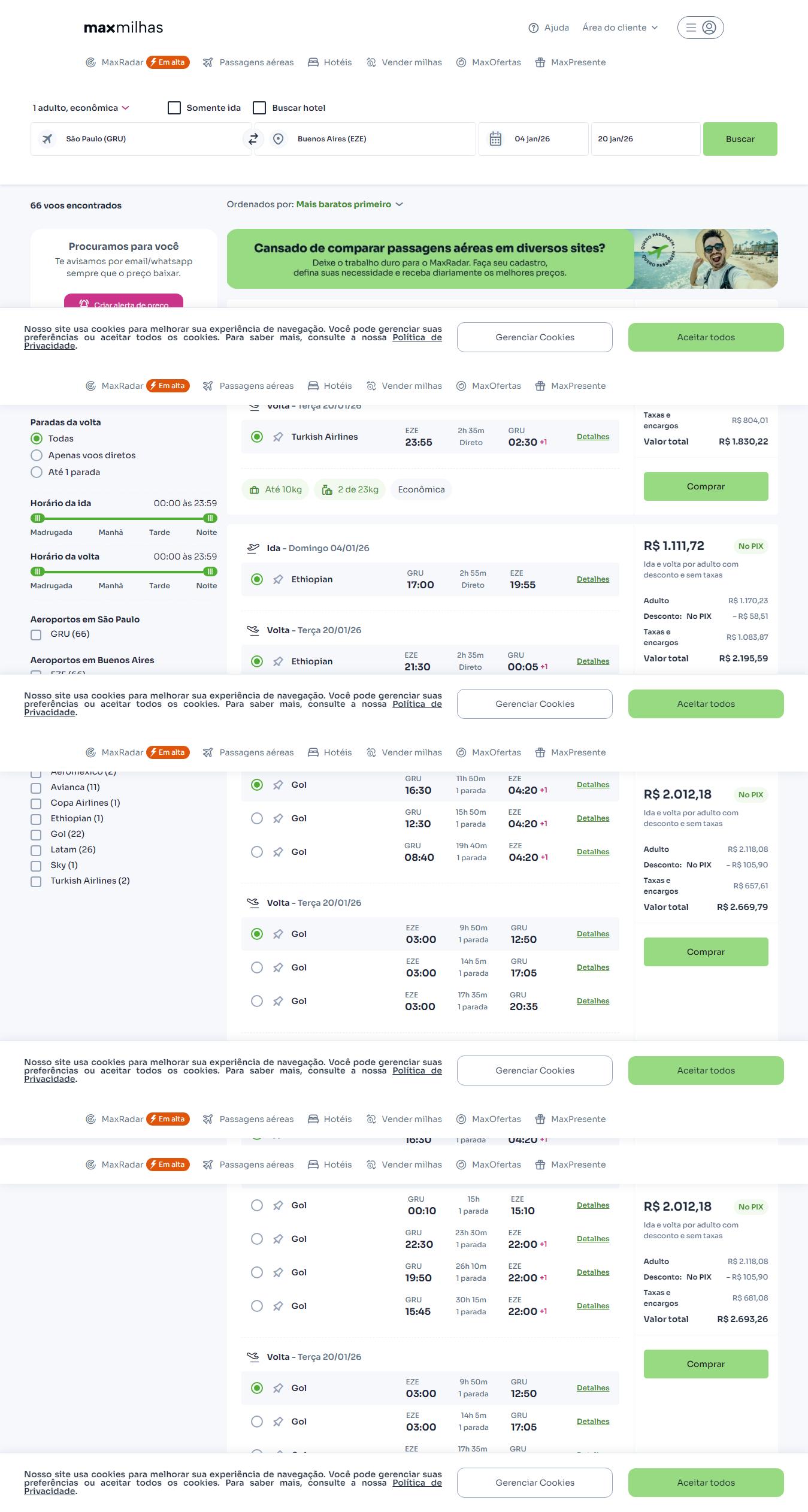Click the swap origin and destination arrows icon
Viewport: 808px width, 1512px height.
(253, 139)
